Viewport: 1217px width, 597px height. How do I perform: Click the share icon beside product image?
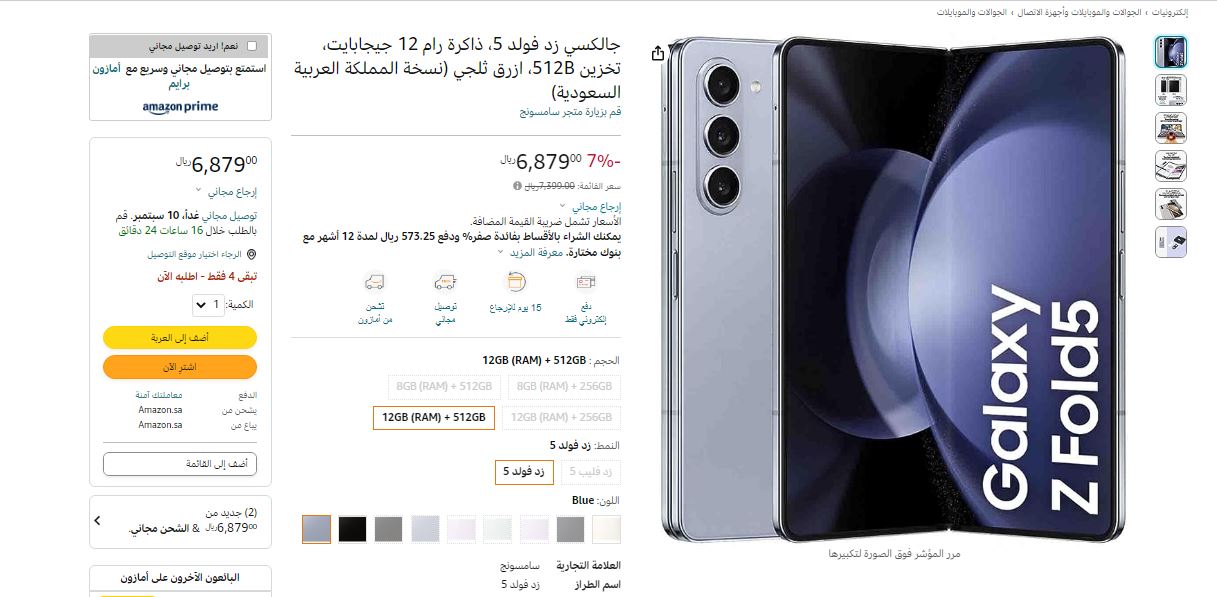click(x=657, y=53)
